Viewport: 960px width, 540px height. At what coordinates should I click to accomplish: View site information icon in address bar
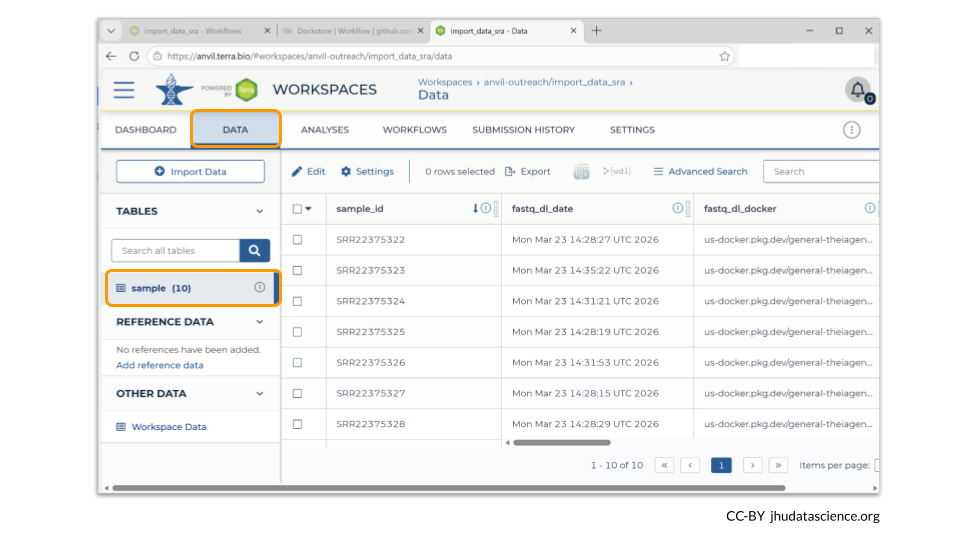[x=157, y=56]
